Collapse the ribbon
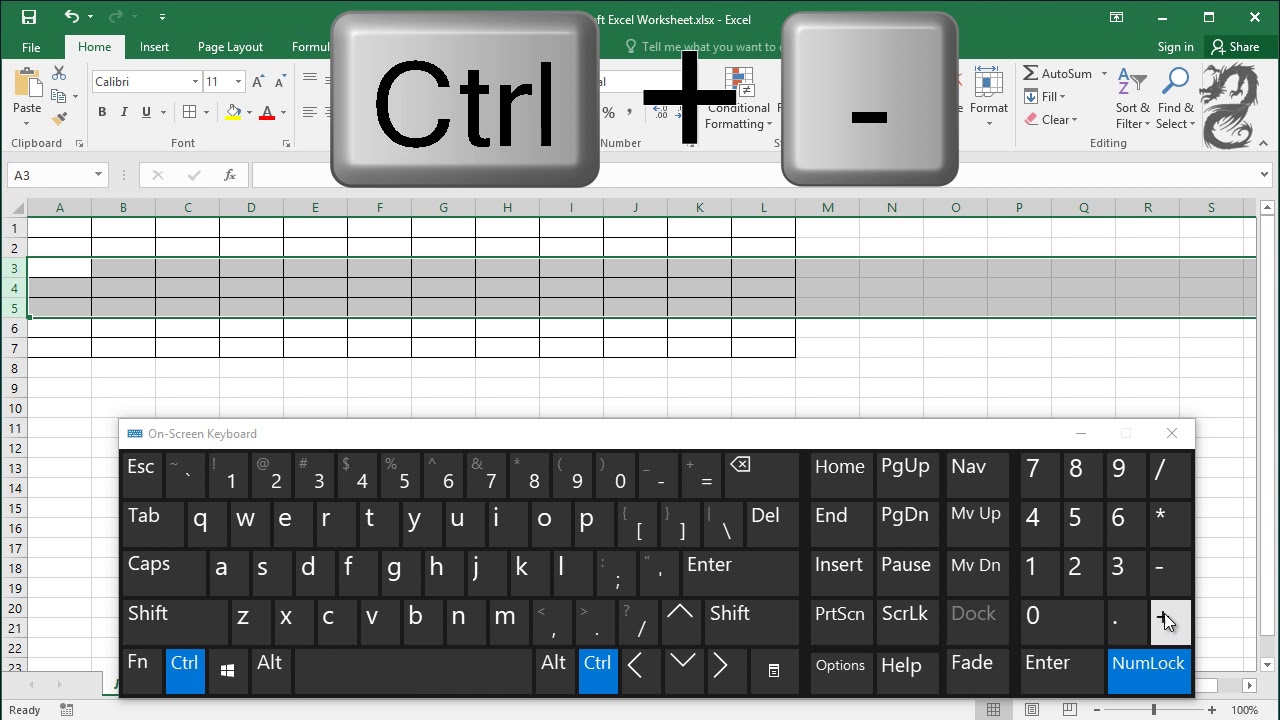The height and width of the screenshot is (720, 1280). (1263, 144)
